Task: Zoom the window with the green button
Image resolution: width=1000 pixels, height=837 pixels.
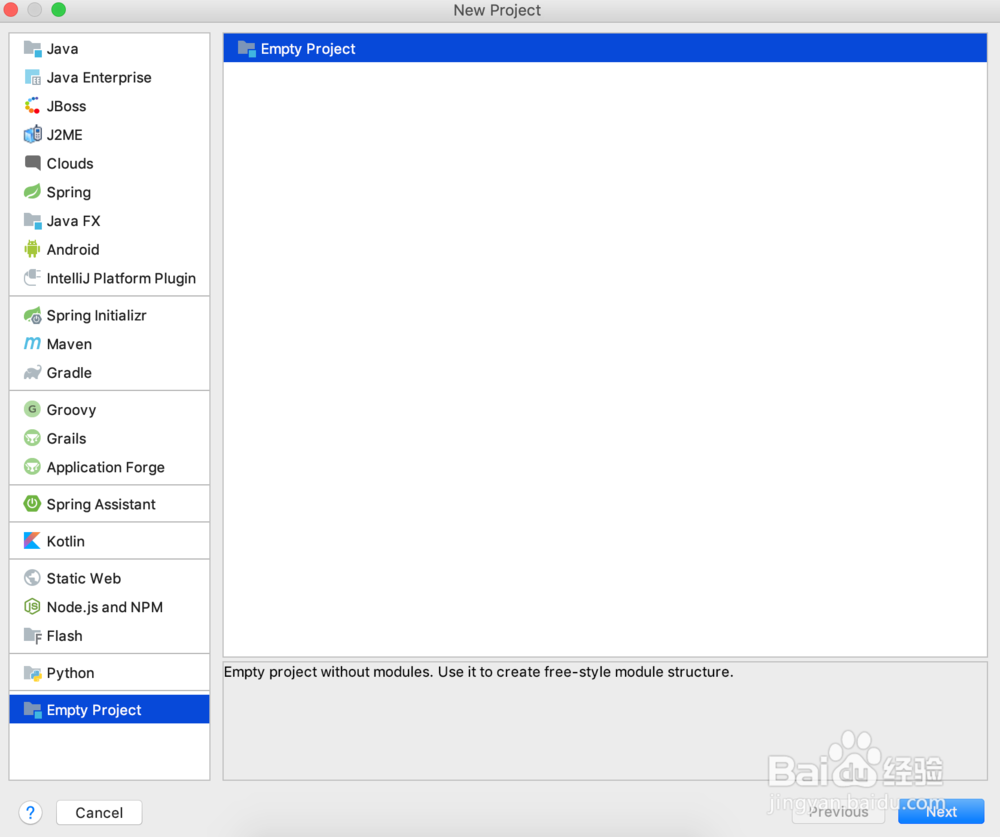Action: 59,10
